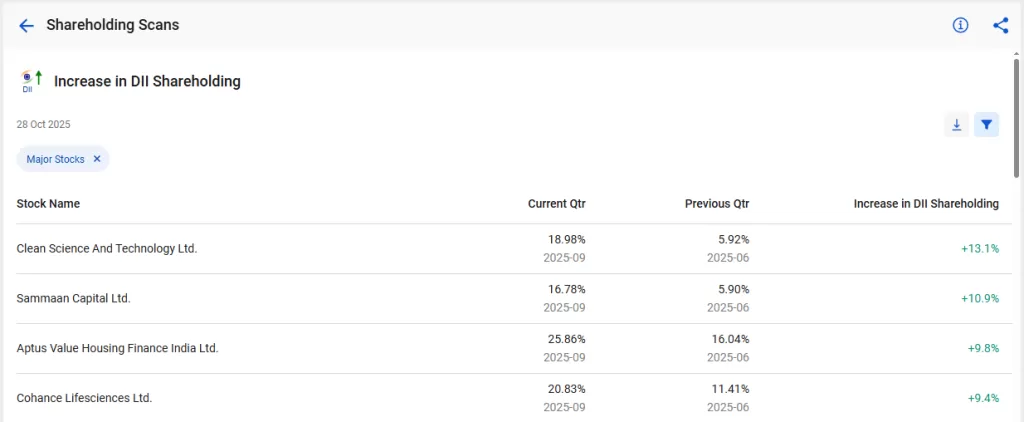Image resolution: width=1024 pixels, height=422 pixels.
Task: Sort by Stock Name column header
Action: point(48,204)
